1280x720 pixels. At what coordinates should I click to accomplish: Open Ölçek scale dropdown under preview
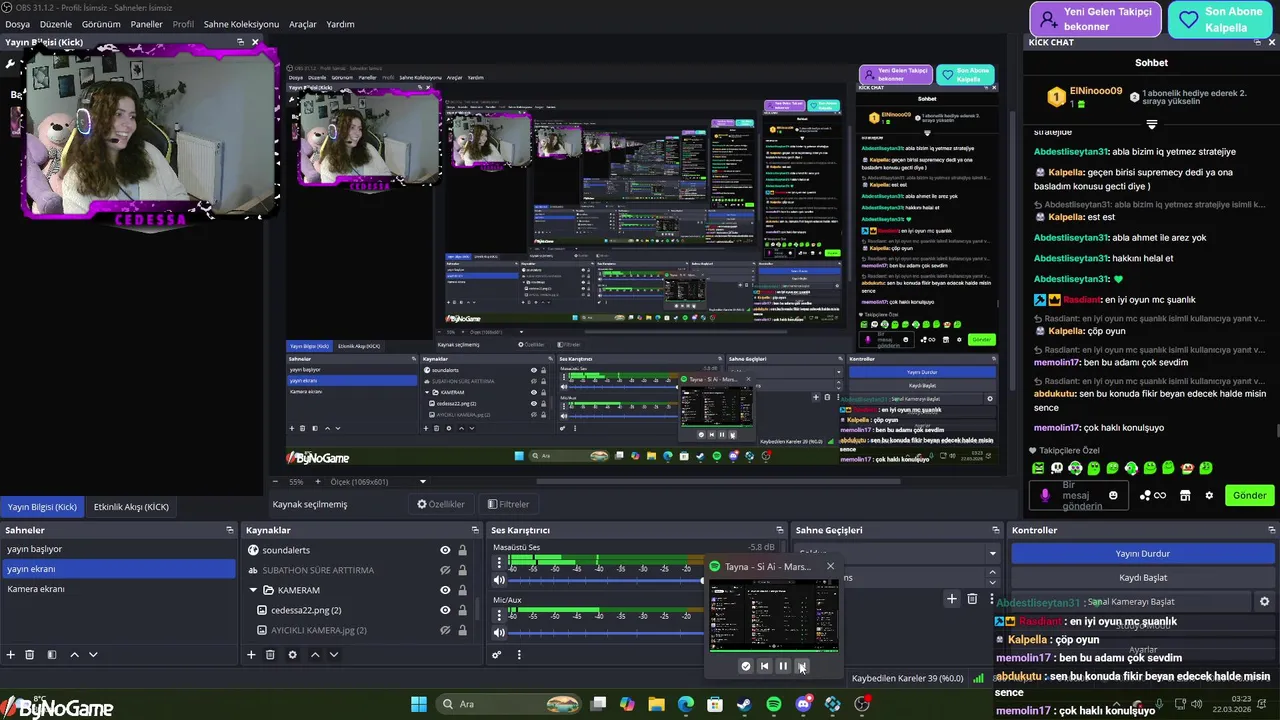423,481
